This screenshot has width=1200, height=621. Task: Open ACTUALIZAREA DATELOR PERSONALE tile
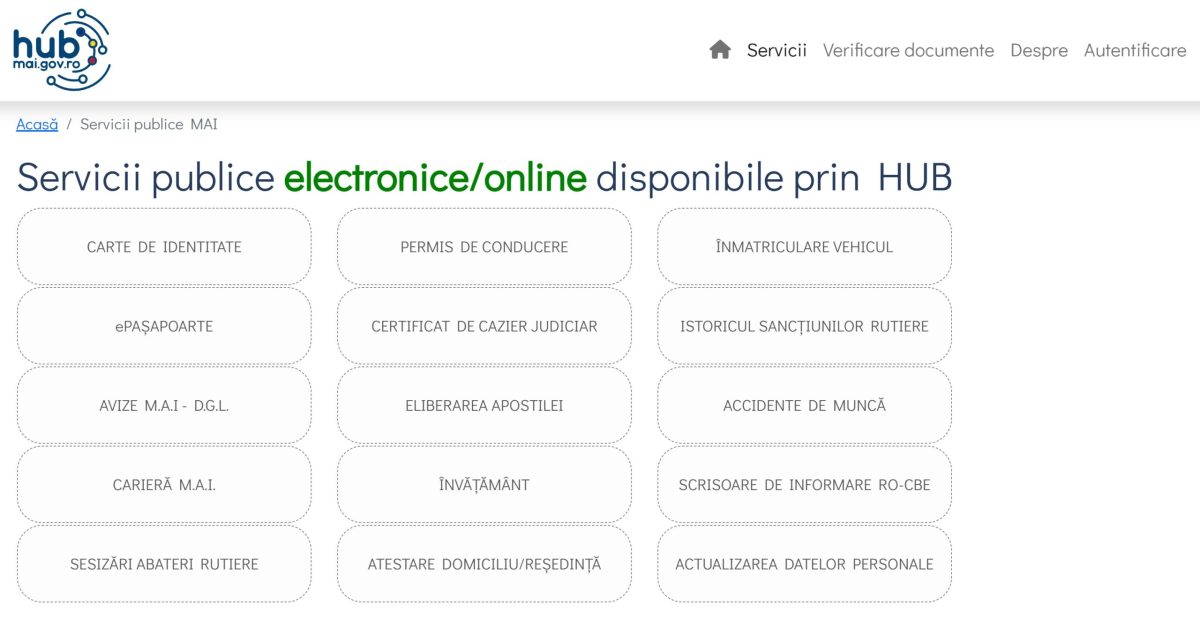point(804,564)
